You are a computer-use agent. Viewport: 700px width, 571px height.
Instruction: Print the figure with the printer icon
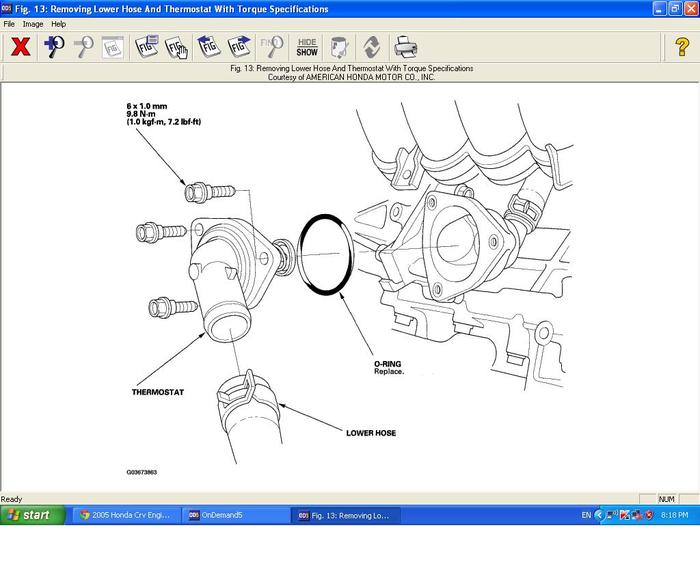(406, 47)
